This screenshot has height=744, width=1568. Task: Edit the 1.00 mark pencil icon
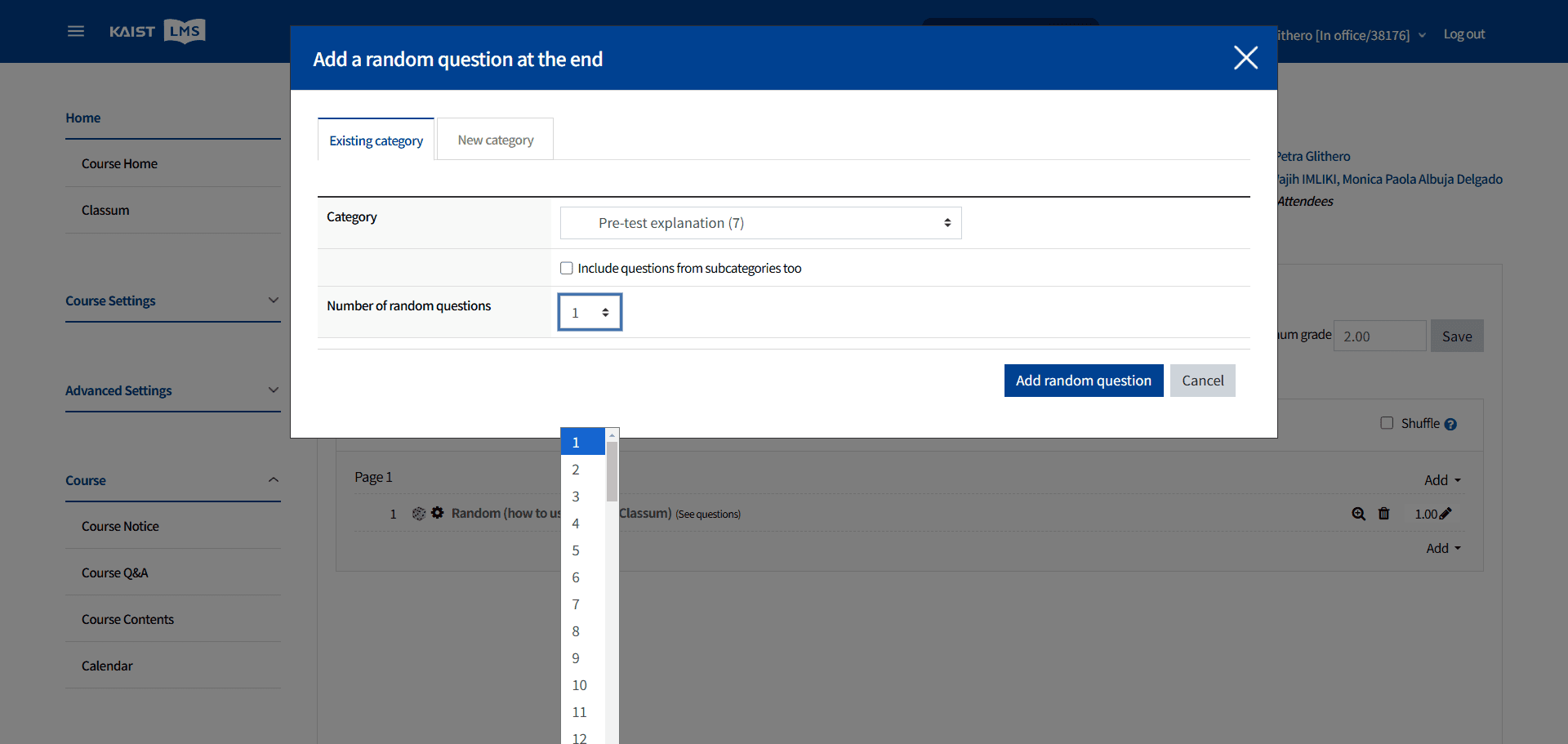click(x=1445, y=514)
